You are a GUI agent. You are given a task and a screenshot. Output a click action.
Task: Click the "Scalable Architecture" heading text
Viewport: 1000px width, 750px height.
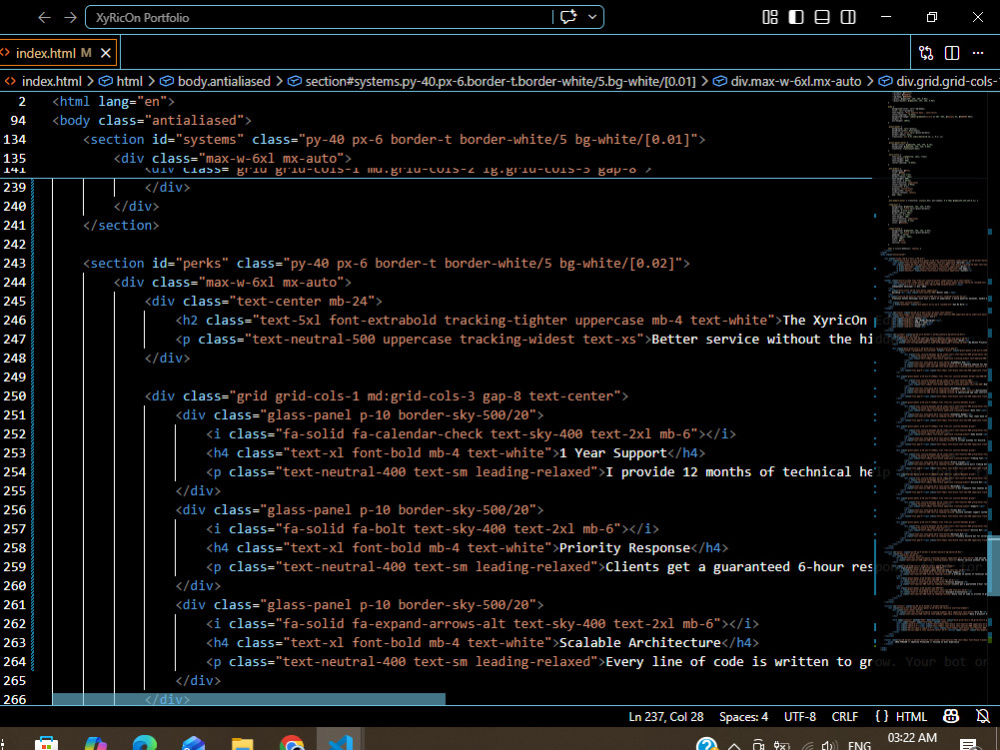click(640, 642)
